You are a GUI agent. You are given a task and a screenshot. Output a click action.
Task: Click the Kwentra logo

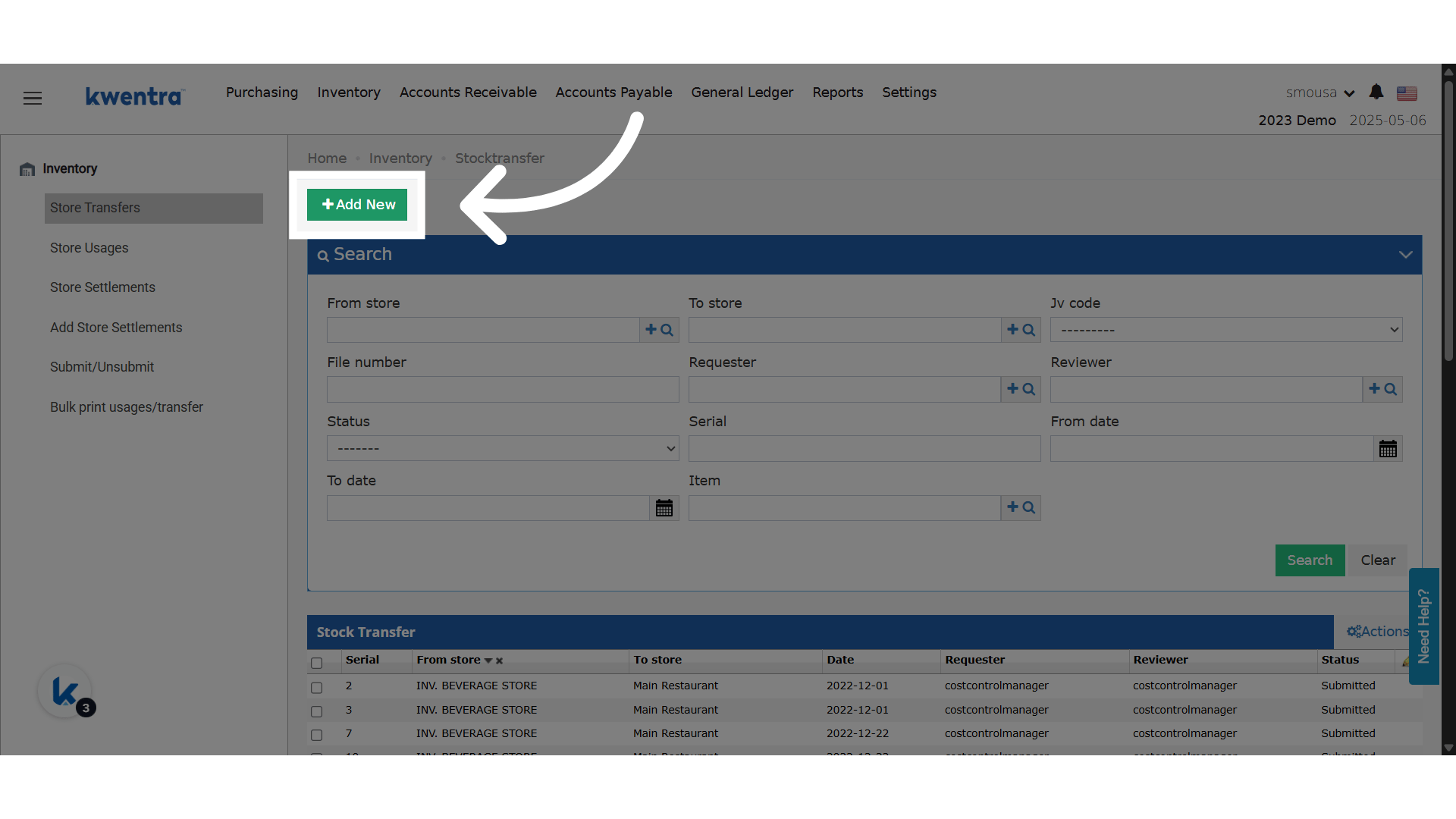[134, 96]
